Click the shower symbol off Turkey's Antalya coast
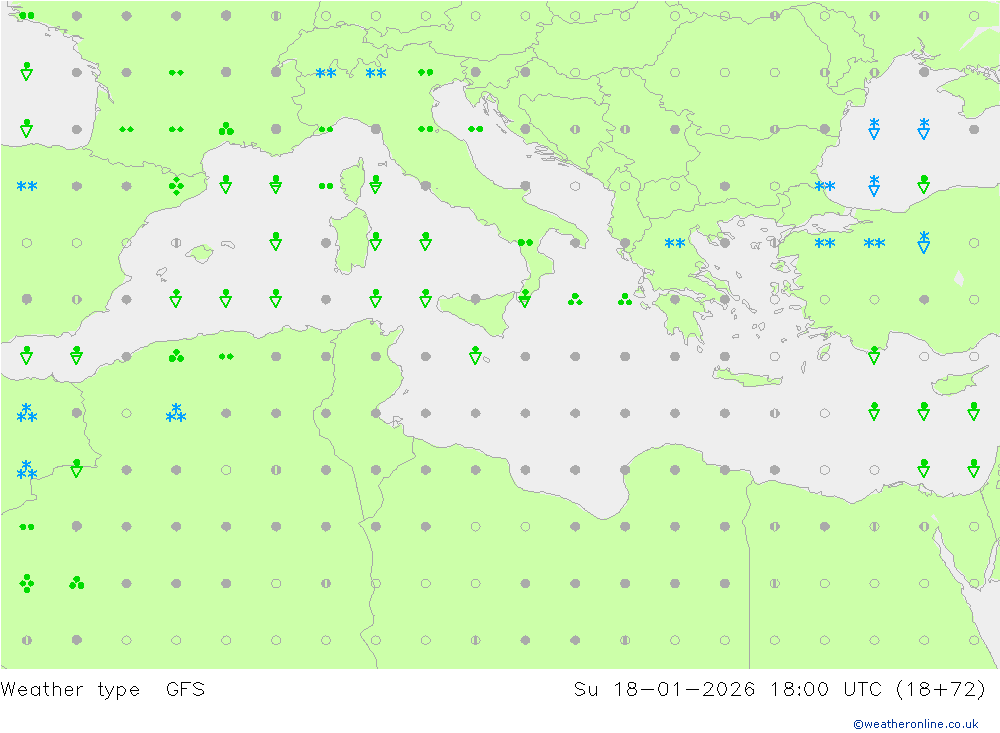1000x733 pixels. [874, 355]
